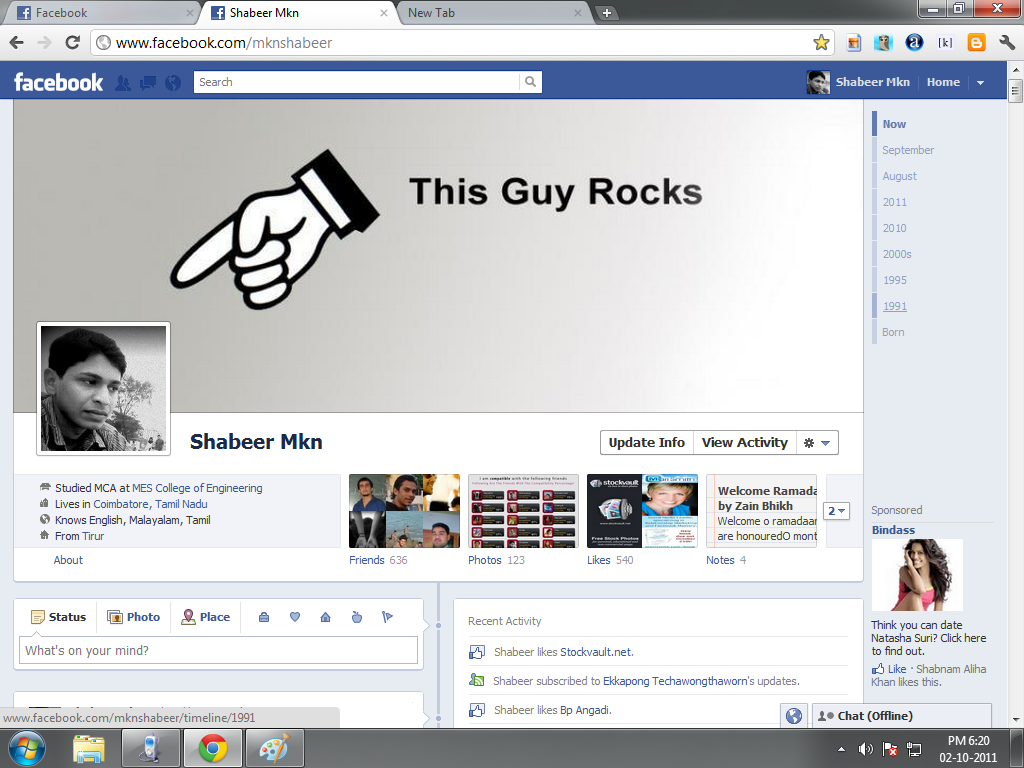The image size is (1024, 768).
Task: Select the flag Milestones composer icon
Action: coord(387,617)
